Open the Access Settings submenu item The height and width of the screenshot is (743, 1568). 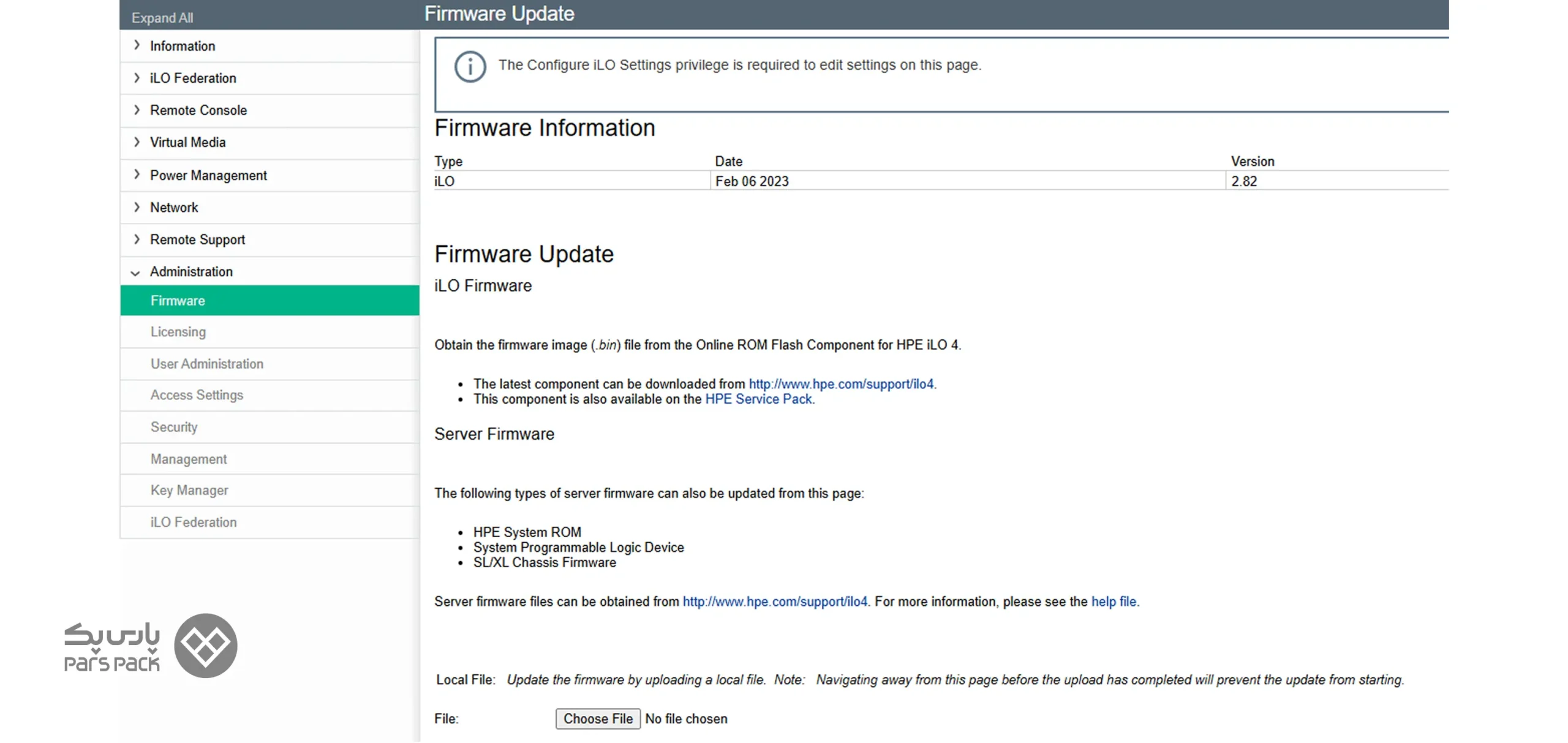(x=269, y=394)
